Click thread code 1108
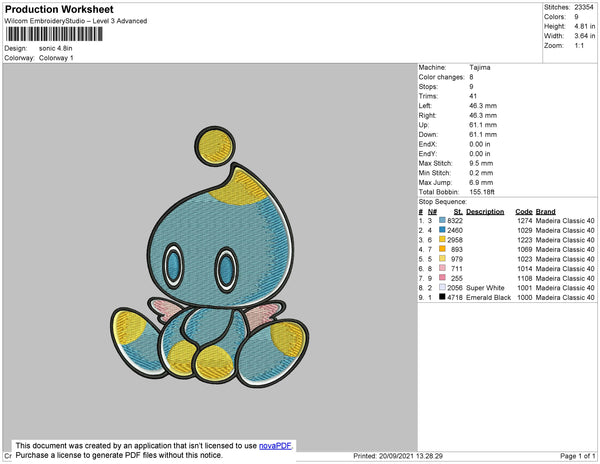 525,278
